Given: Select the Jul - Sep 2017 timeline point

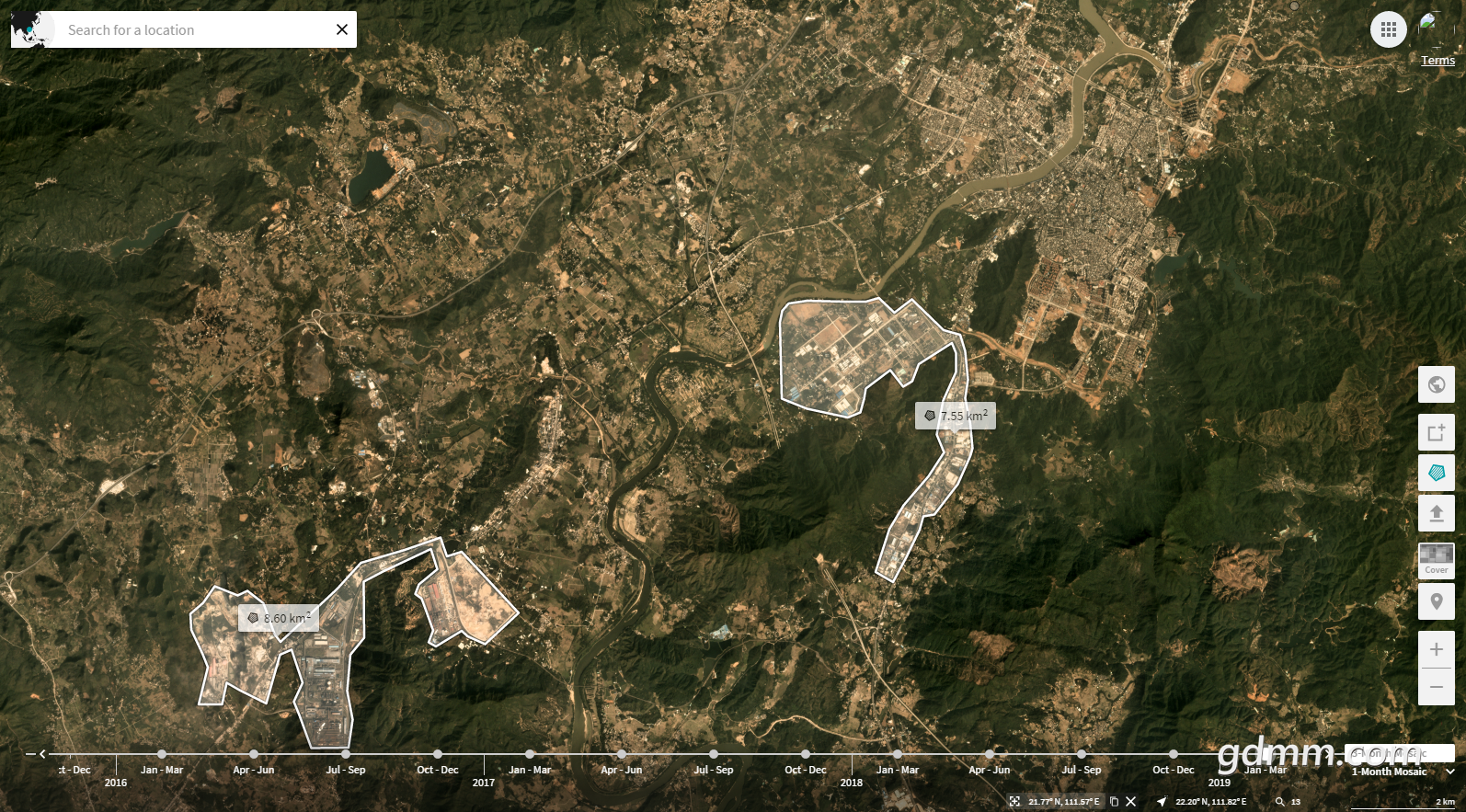Looking at the screenshot, I should [714, 754].
